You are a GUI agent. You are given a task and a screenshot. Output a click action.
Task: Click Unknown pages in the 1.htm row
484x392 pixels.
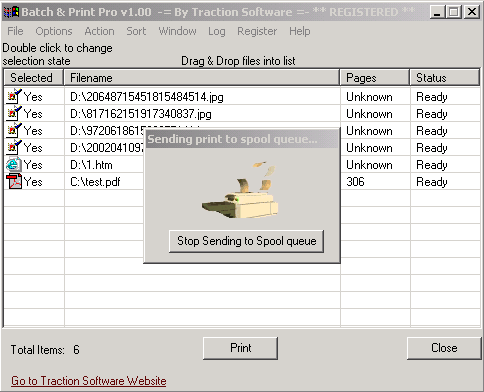click(x=369, y=165)
